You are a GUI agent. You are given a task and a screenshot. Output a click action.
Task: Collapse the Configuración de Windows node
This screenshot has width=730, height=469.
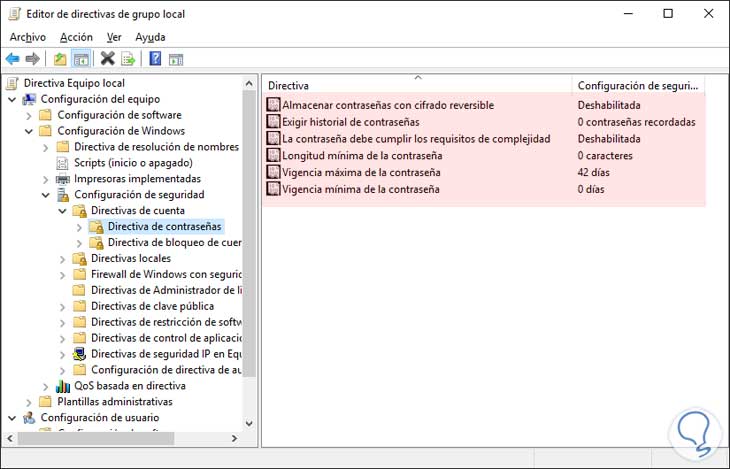coord(29,131)
